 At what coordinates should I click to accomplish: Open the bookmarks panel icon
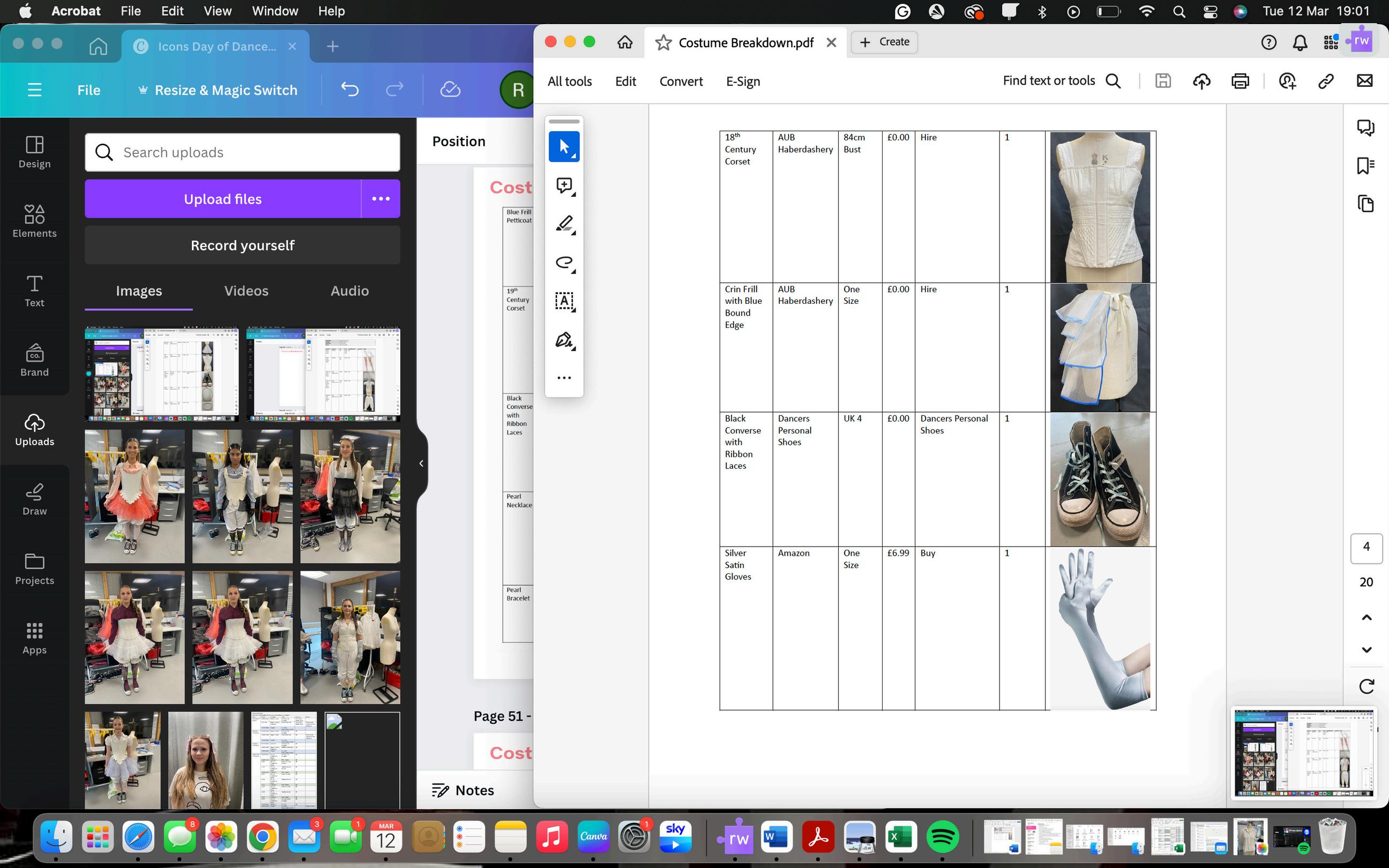1365,166
